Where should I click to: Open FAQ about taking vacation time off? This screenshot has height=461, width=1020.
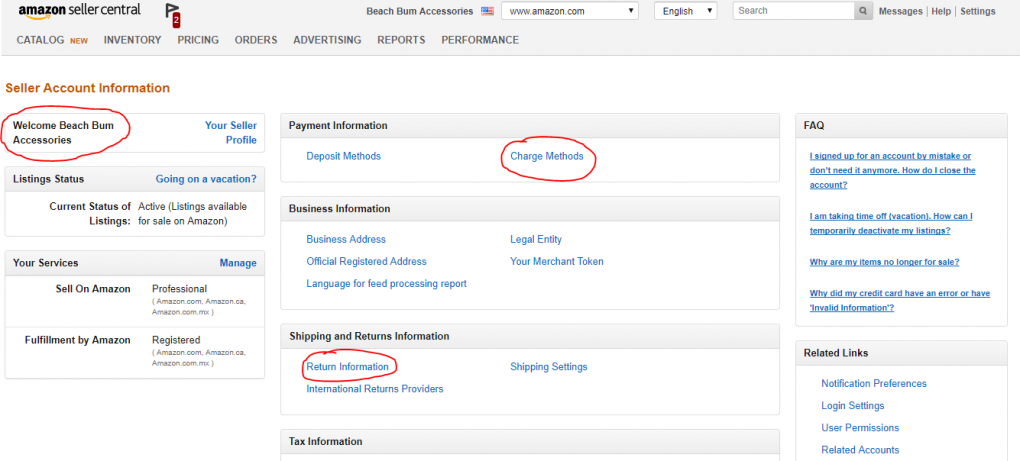tap(891, 223)
